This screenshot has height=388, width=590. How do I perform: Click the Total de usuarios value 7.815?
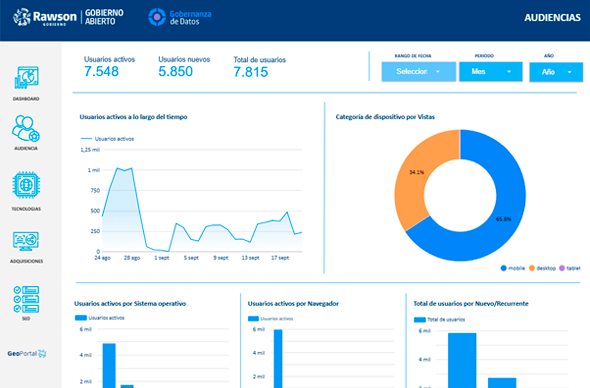(251, 72)
